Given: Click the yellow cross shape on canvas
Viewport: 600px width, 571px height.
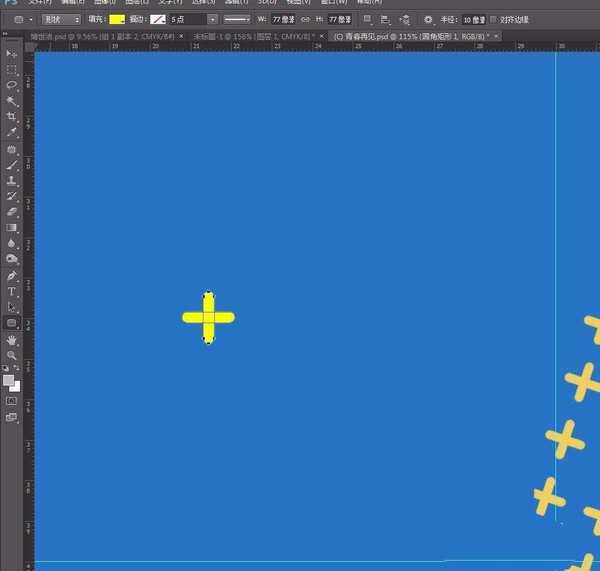Looking at the screenshot, I should [209, 317].
